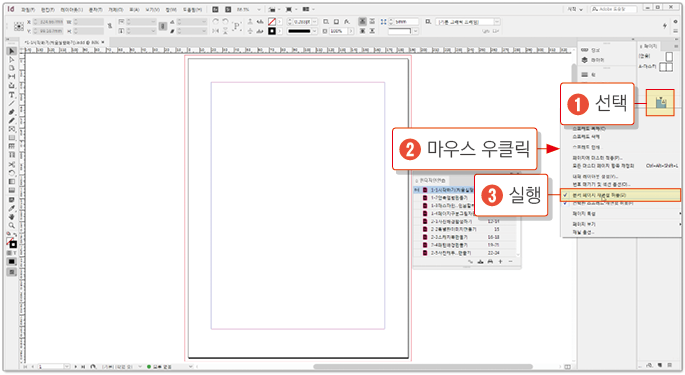Toggle the view mode button at toolbox bottom
685x375 pixels.
[x=12, y=272]
